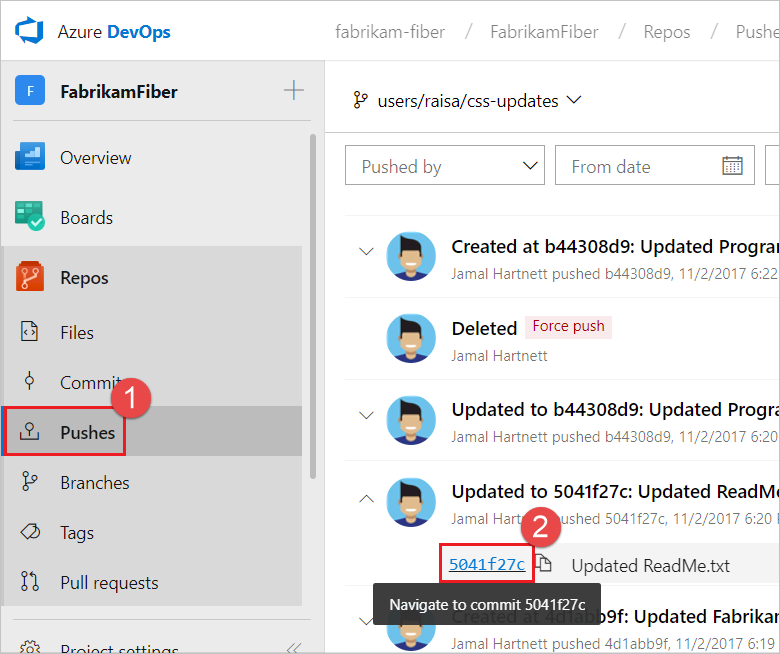
Task: Select the Repos icon in sidebar
Action: tap(30, 278)
